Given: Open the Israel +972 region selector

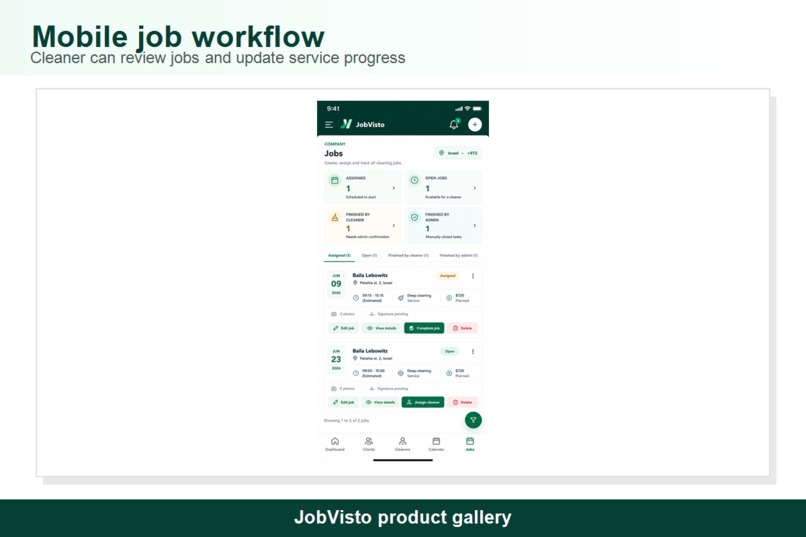Looking at the screenshot, I should click(x=457, y=153).
